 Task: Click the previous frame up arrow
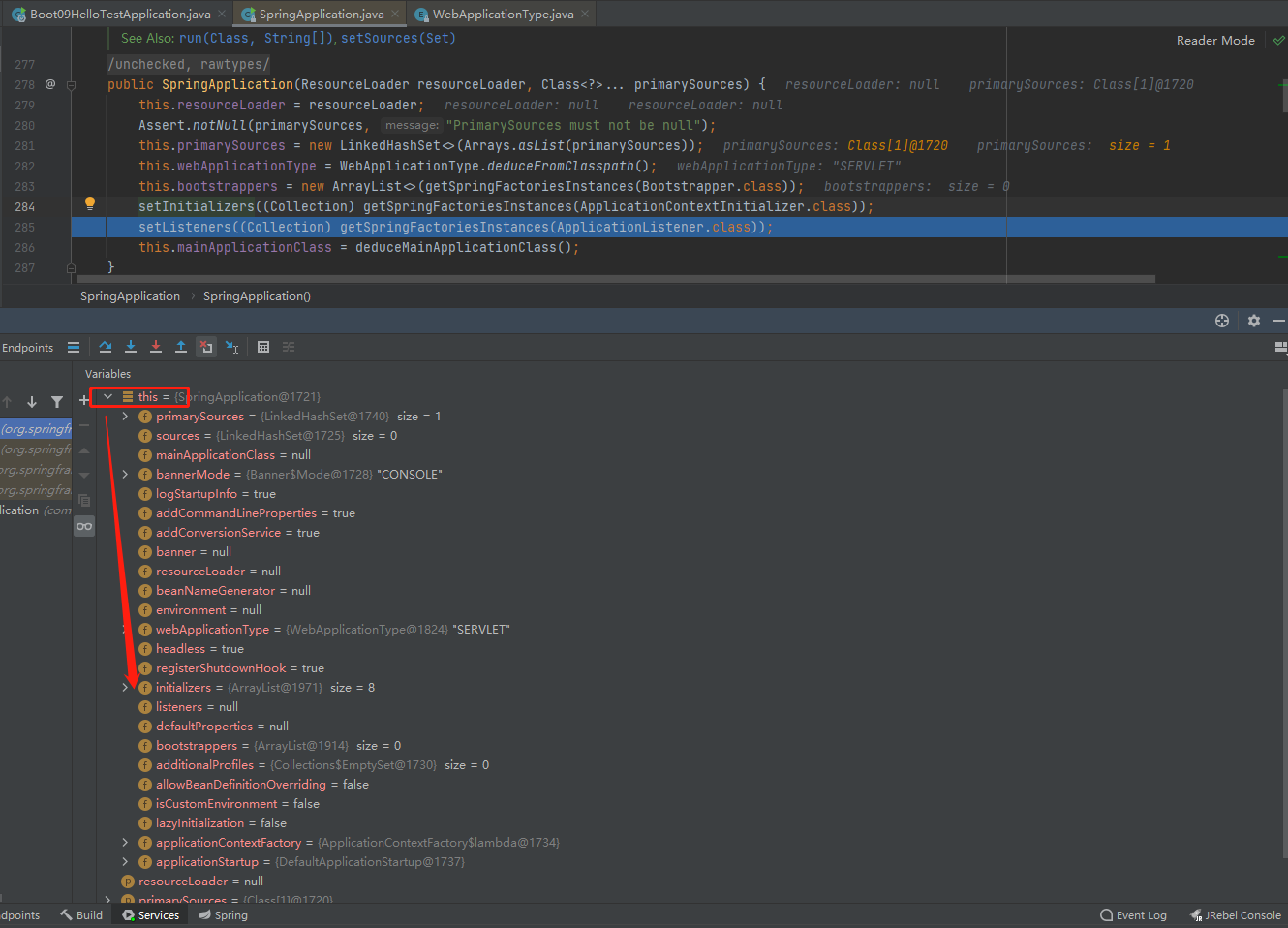click(x=7, y=402)
